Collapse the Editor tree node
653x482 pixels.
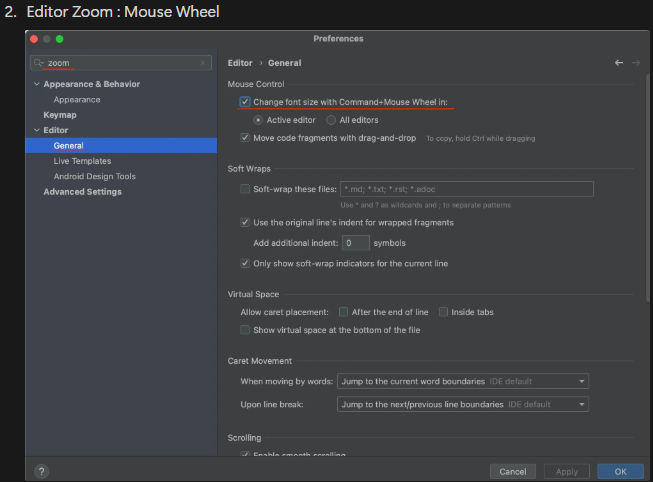(x=37, y=130)
